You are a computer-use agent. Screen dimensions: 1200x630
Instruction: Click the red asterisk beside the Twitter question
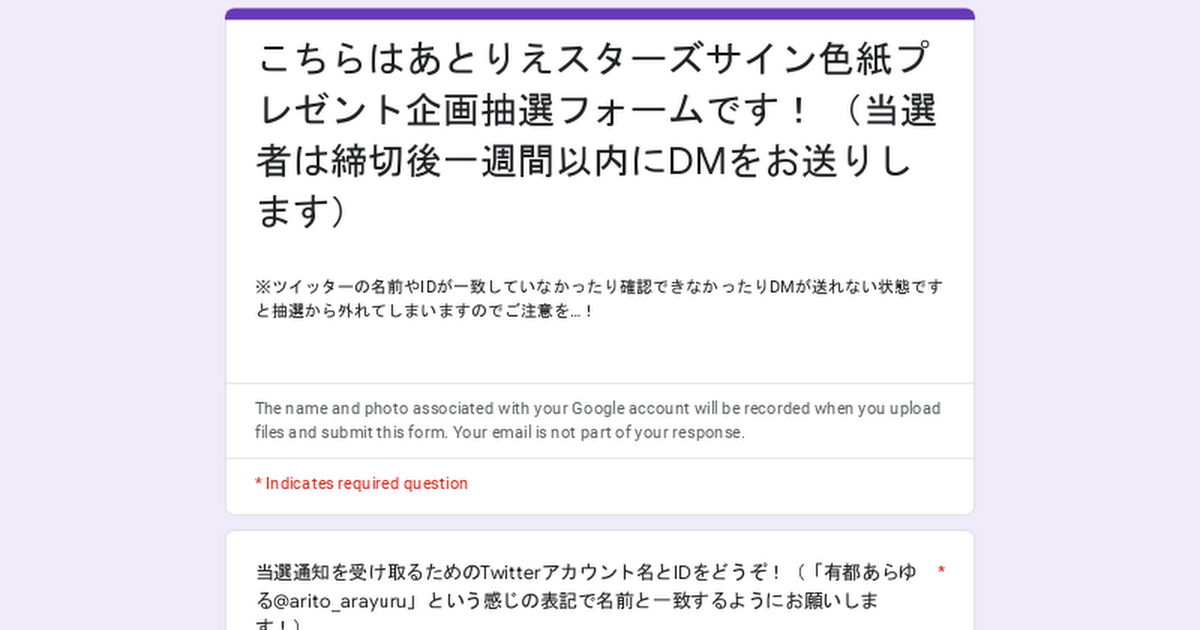pos(941,572)
